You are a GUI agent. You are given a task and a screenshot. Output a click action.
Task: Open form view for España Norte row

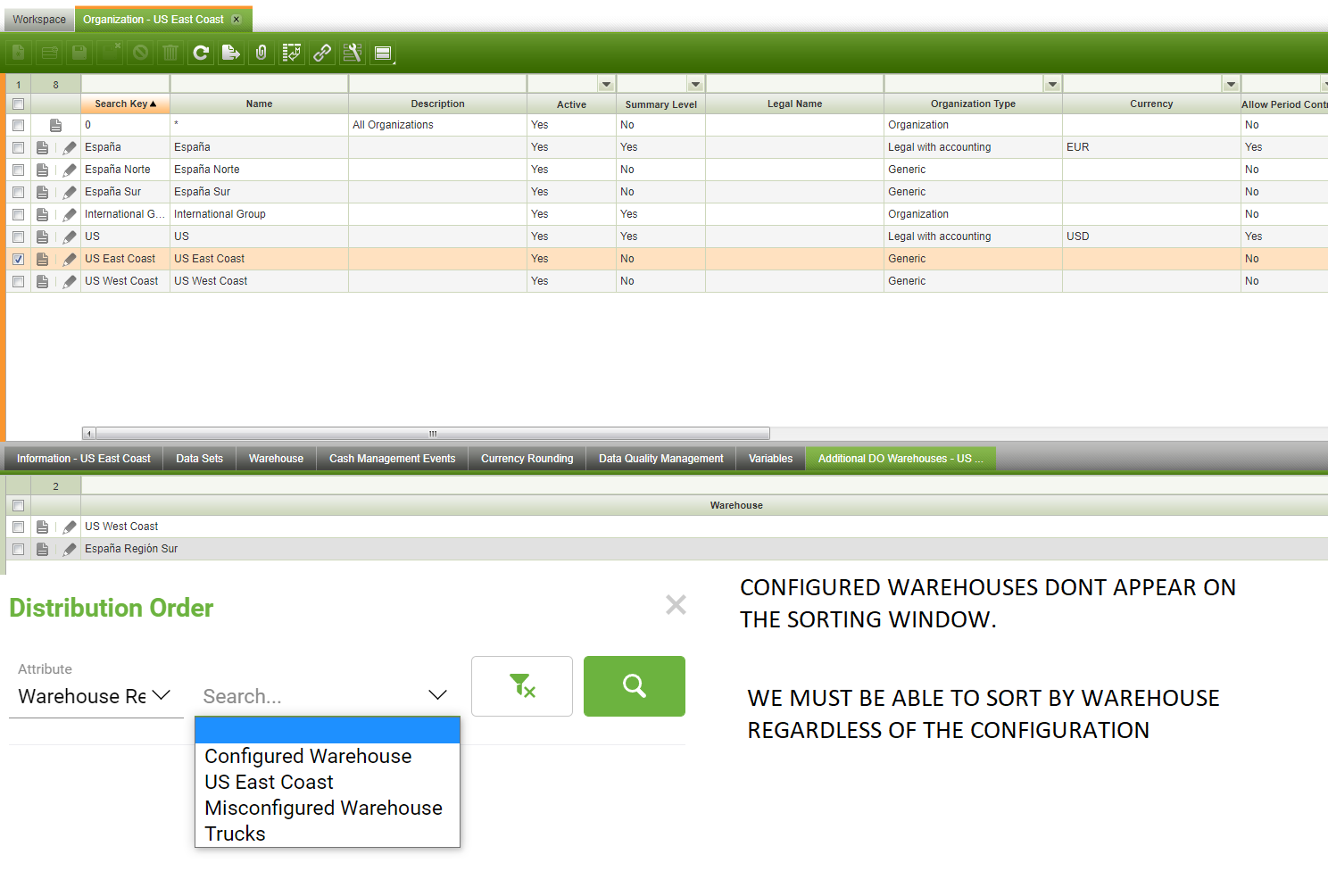tap(42, 170)
